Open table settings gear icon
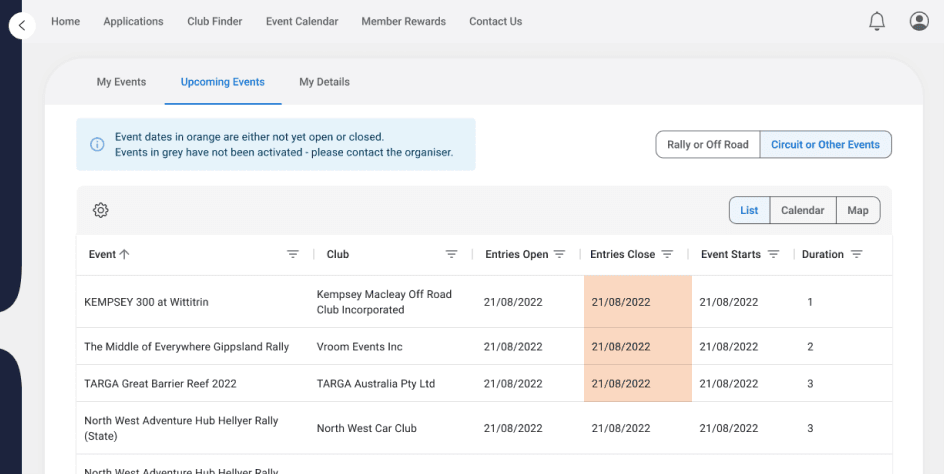The height and width of the screenshot is (474, 944). pos(101,210)
